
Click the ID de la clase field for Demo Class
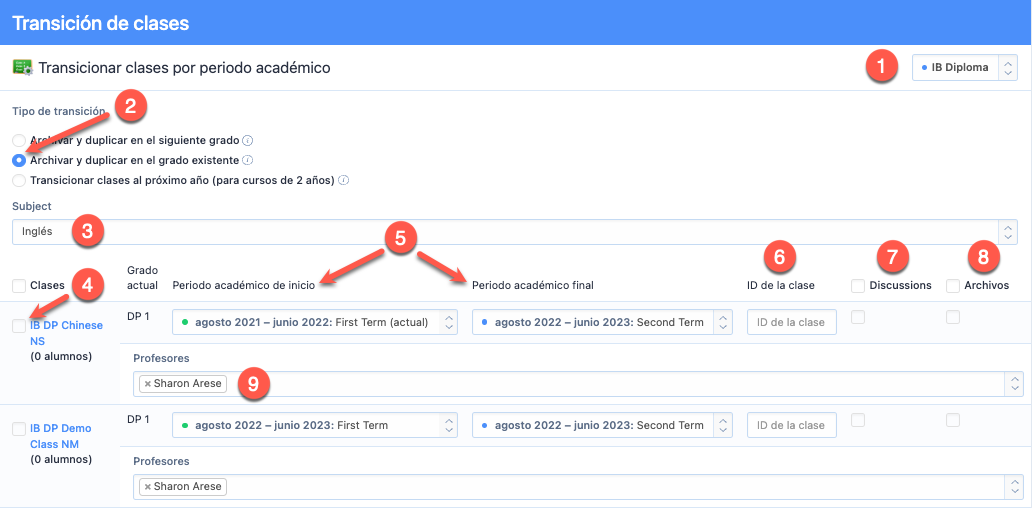791,425
